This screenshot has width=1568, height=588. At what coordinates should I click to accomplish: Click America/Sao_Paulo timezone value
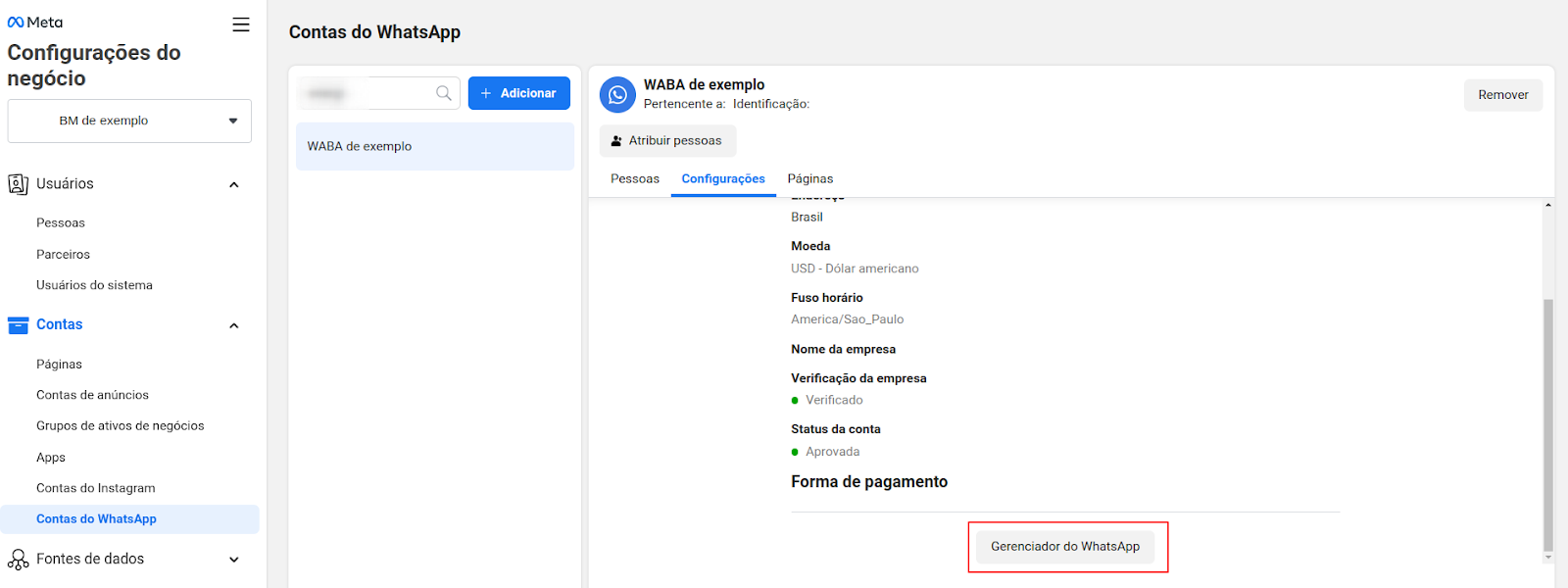click(x=848, y=319)
